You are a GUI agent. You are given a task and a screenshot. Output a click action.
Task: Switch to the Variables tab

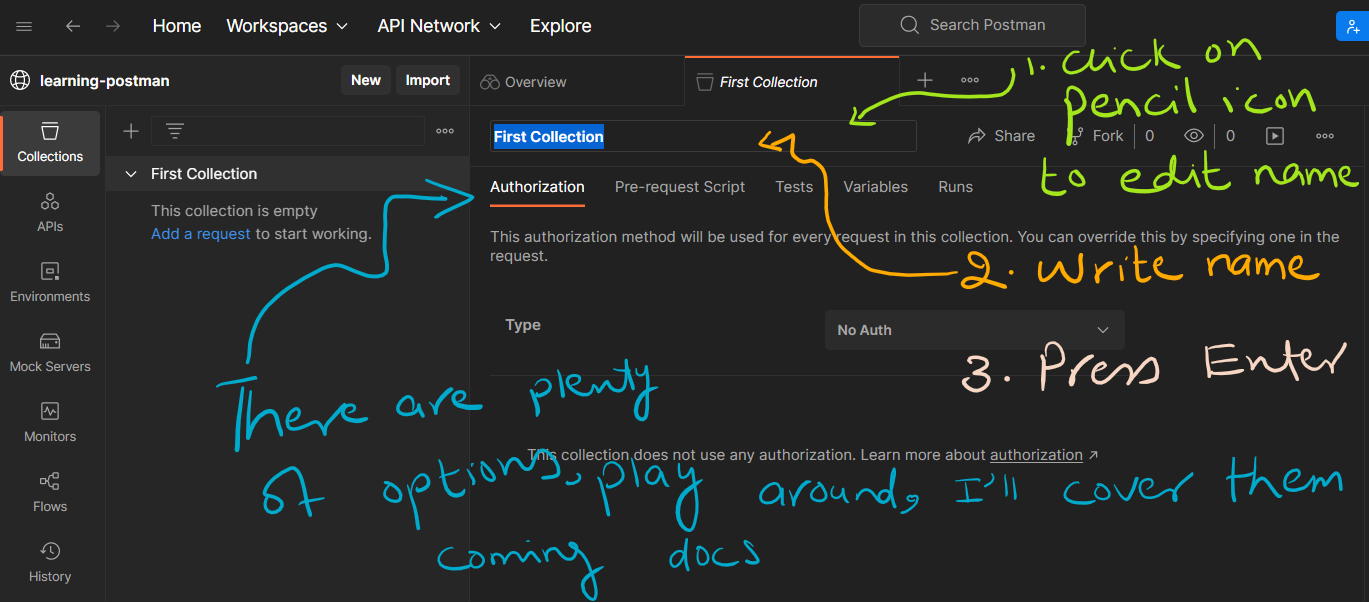click(x=875, y=187)
